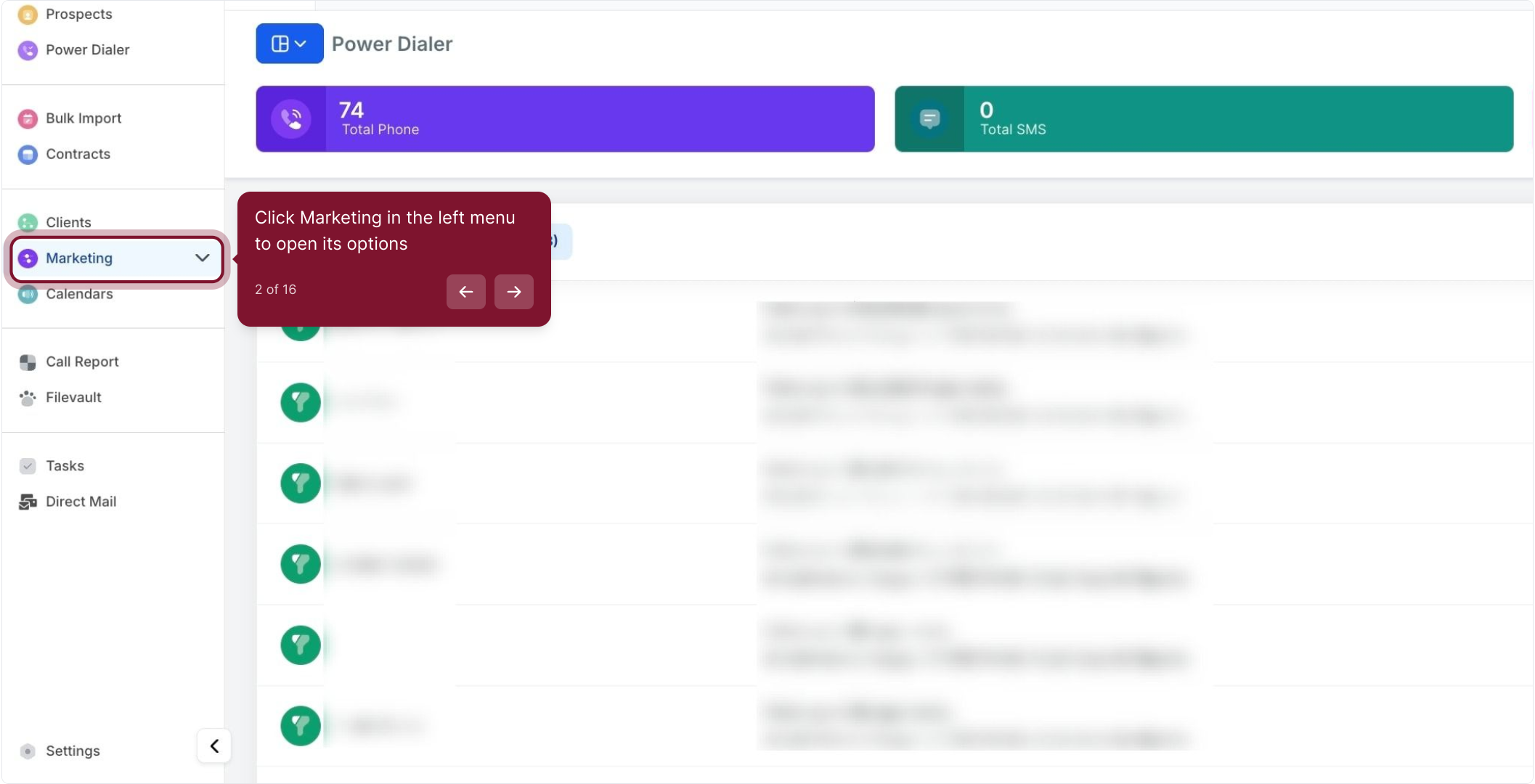
Task: Open Call Report from the sidebar
Action: pyautogui.click(x=81, y=362)
